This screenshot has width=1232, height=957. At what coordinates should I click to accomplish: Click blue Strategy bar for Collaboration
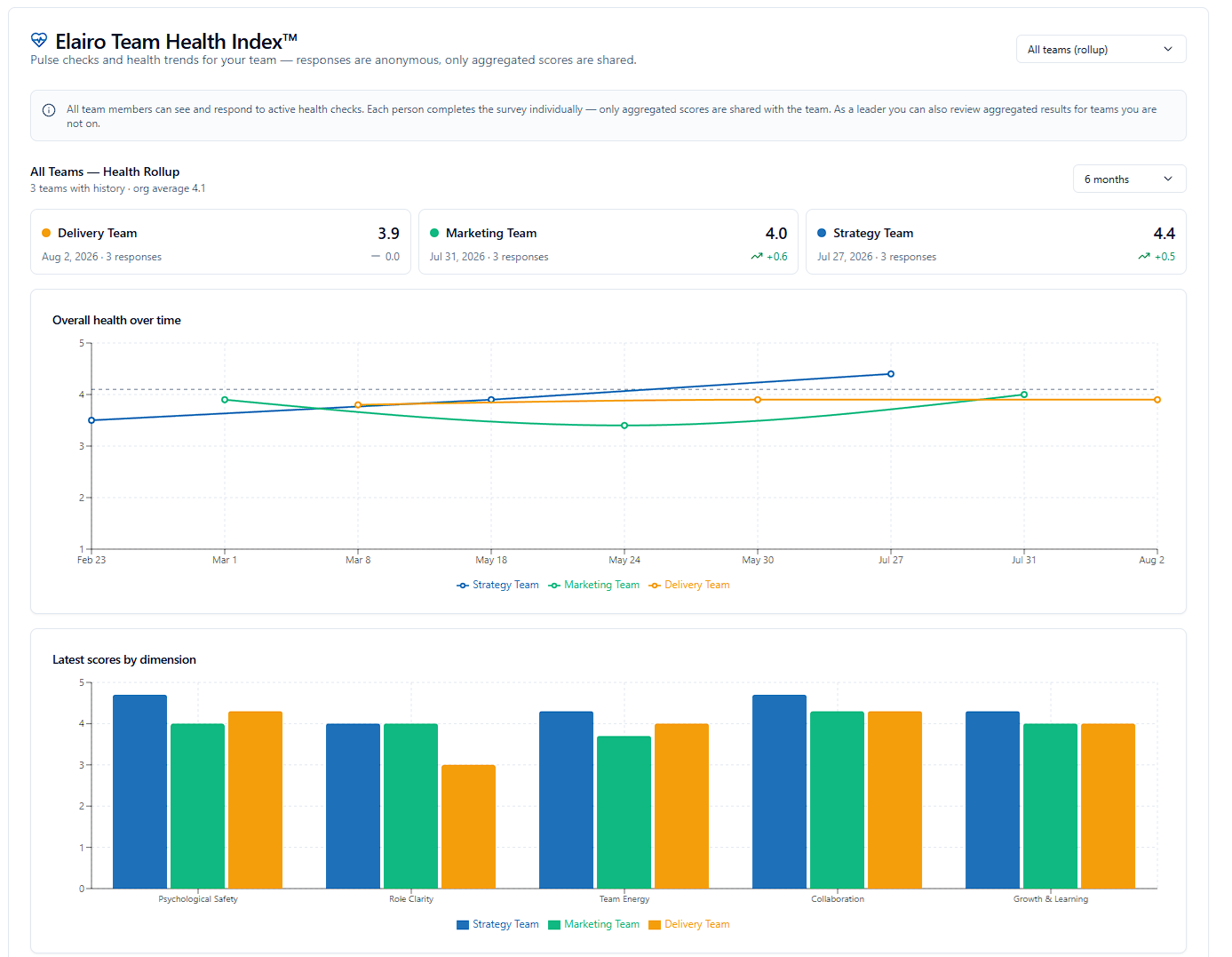[x=779, y=792]
